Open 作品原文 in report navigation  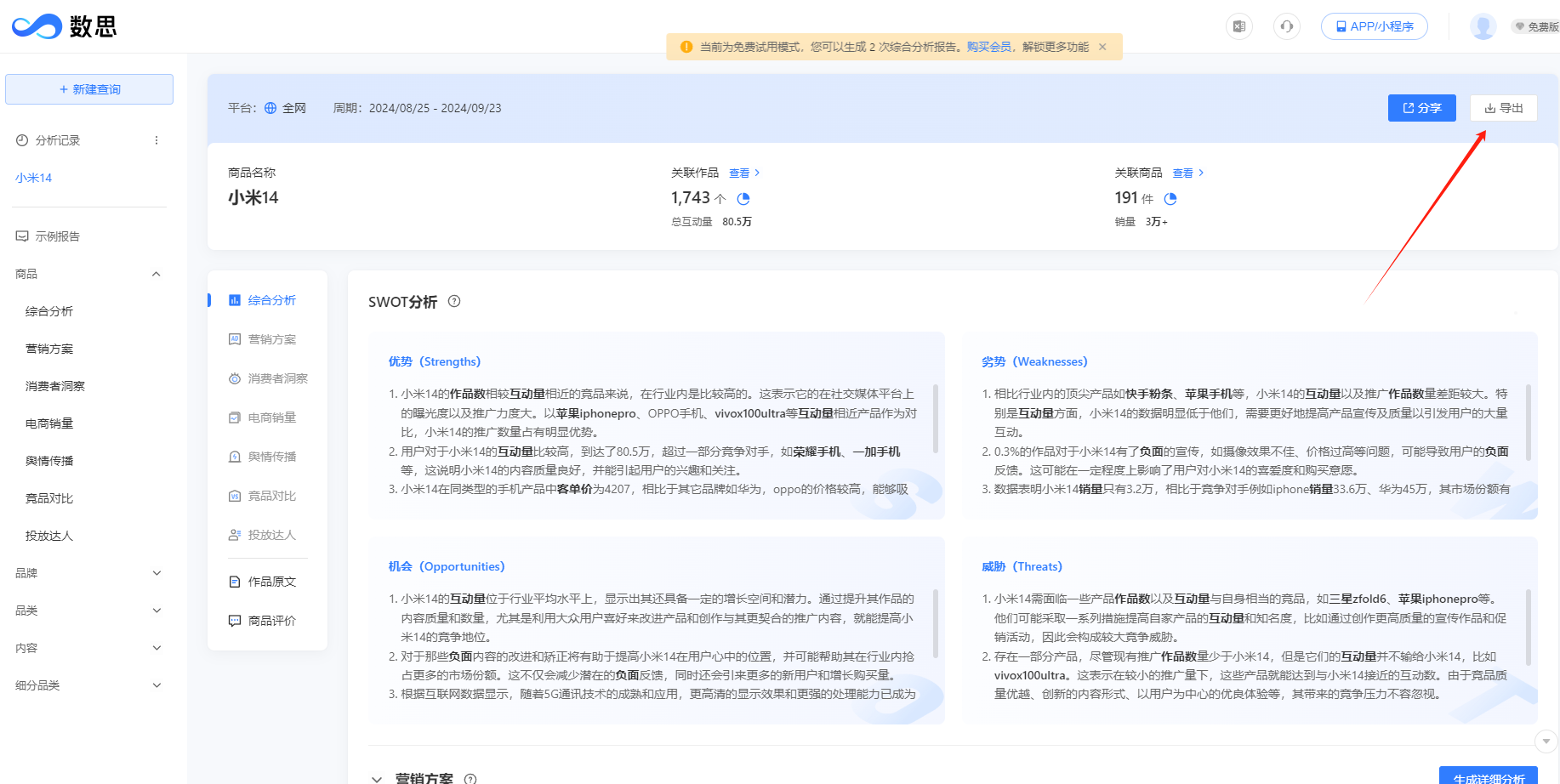click(262, 582)
